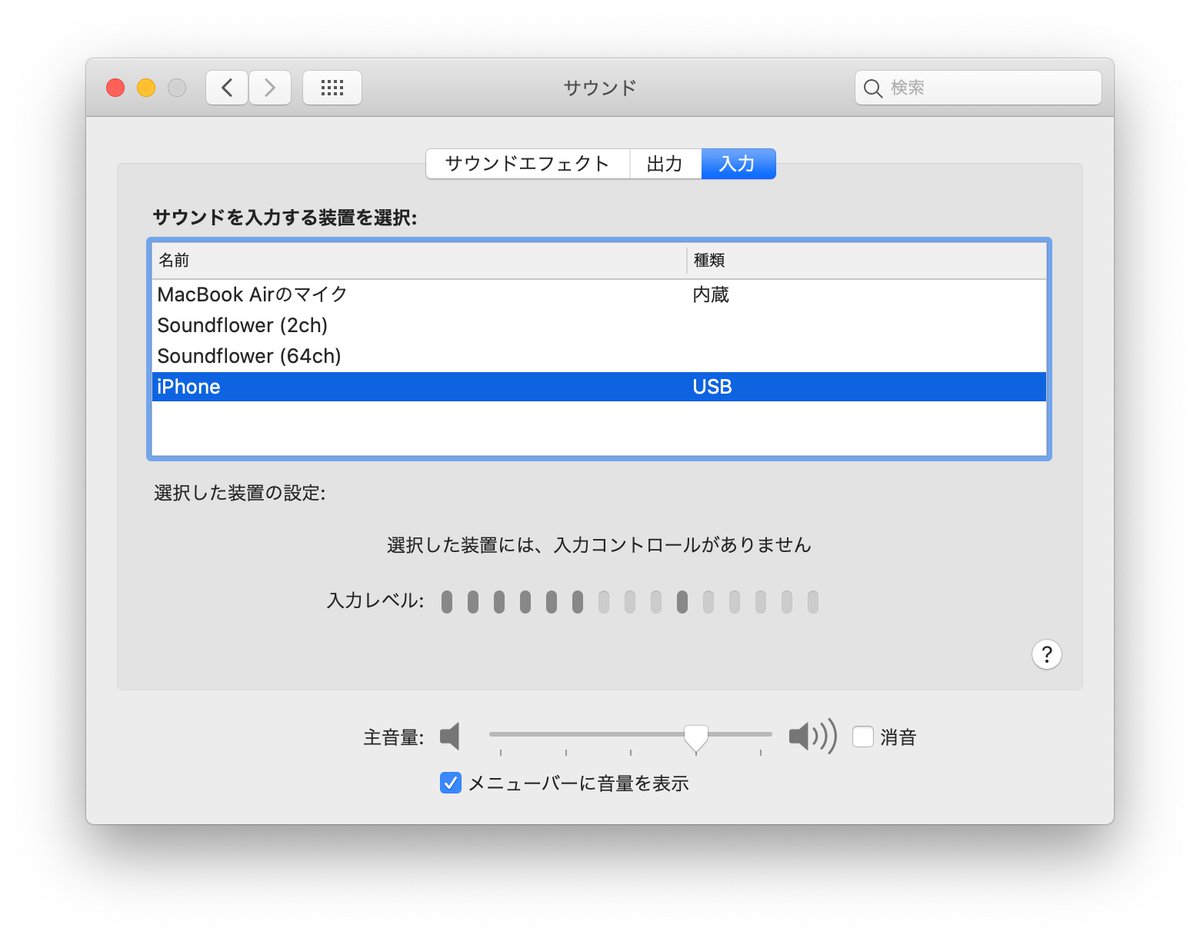Close the サウンド window with red button
This screenshot has width=1200, height=938.
click(116, 88)
